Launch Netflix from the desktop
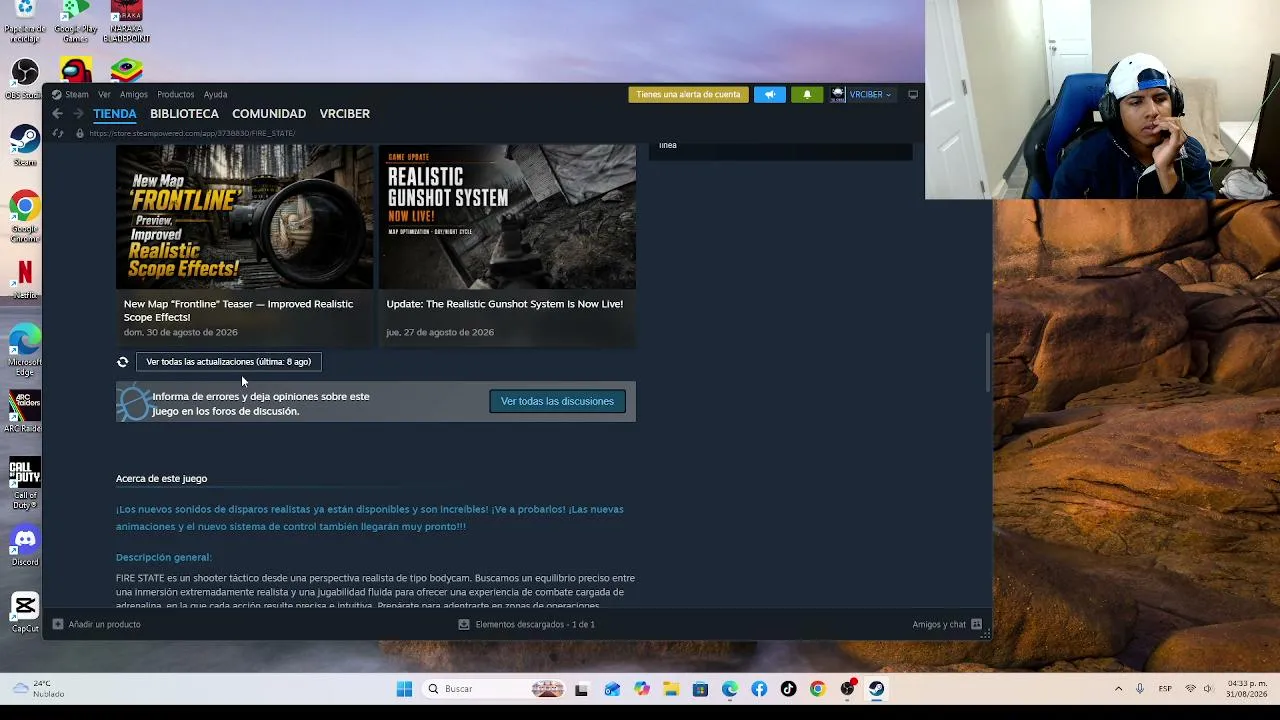The width and height of the screenshot is (1280, 720). point(25,279)
